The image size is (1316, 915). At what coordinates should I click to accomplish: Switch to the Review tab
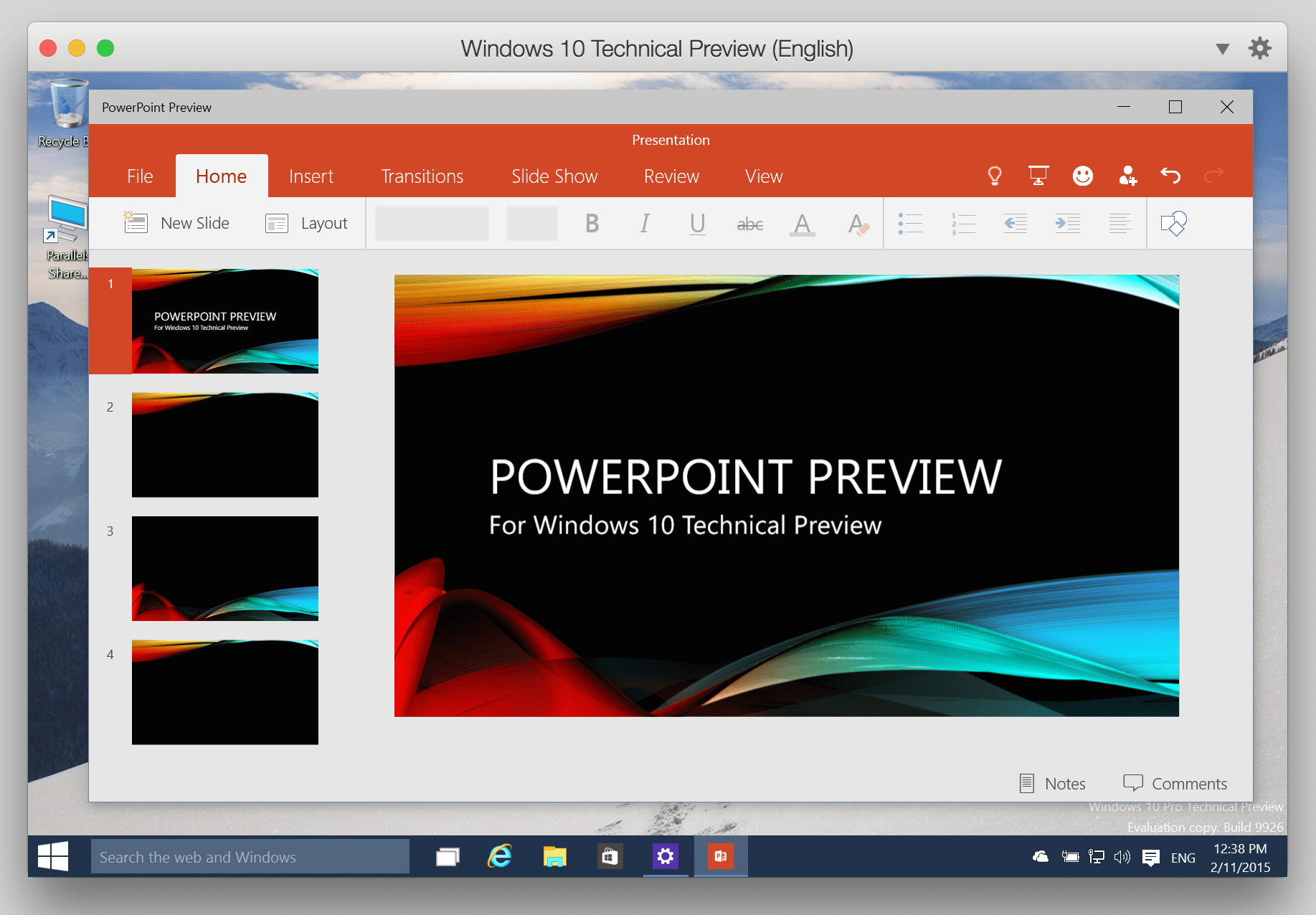(671, 176)
